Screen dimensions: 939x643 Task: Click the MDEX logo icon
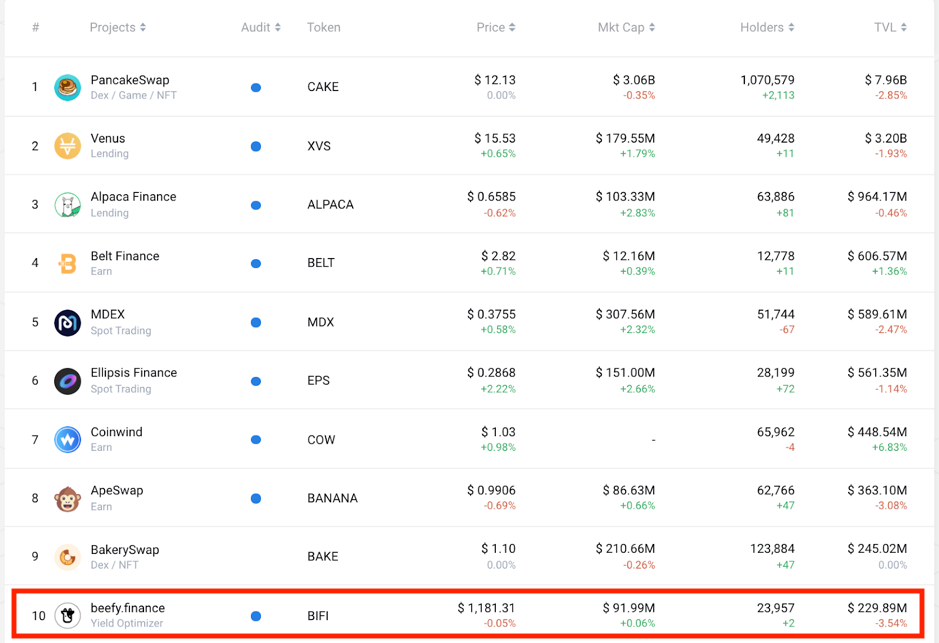coord(67,323)
